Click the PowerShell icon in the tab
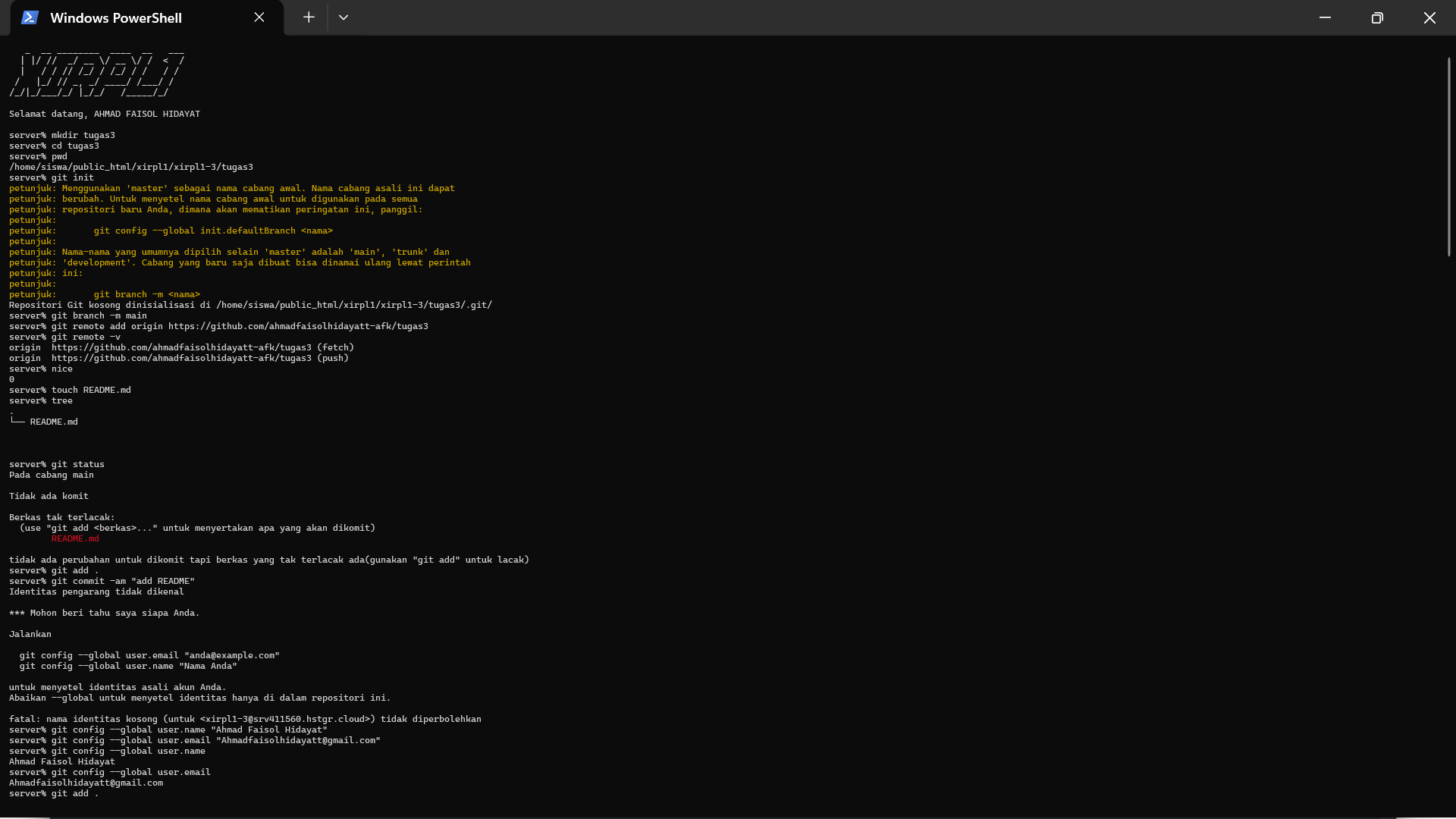This screenshot has width=1456, height=819. click(x=30, y=17)
